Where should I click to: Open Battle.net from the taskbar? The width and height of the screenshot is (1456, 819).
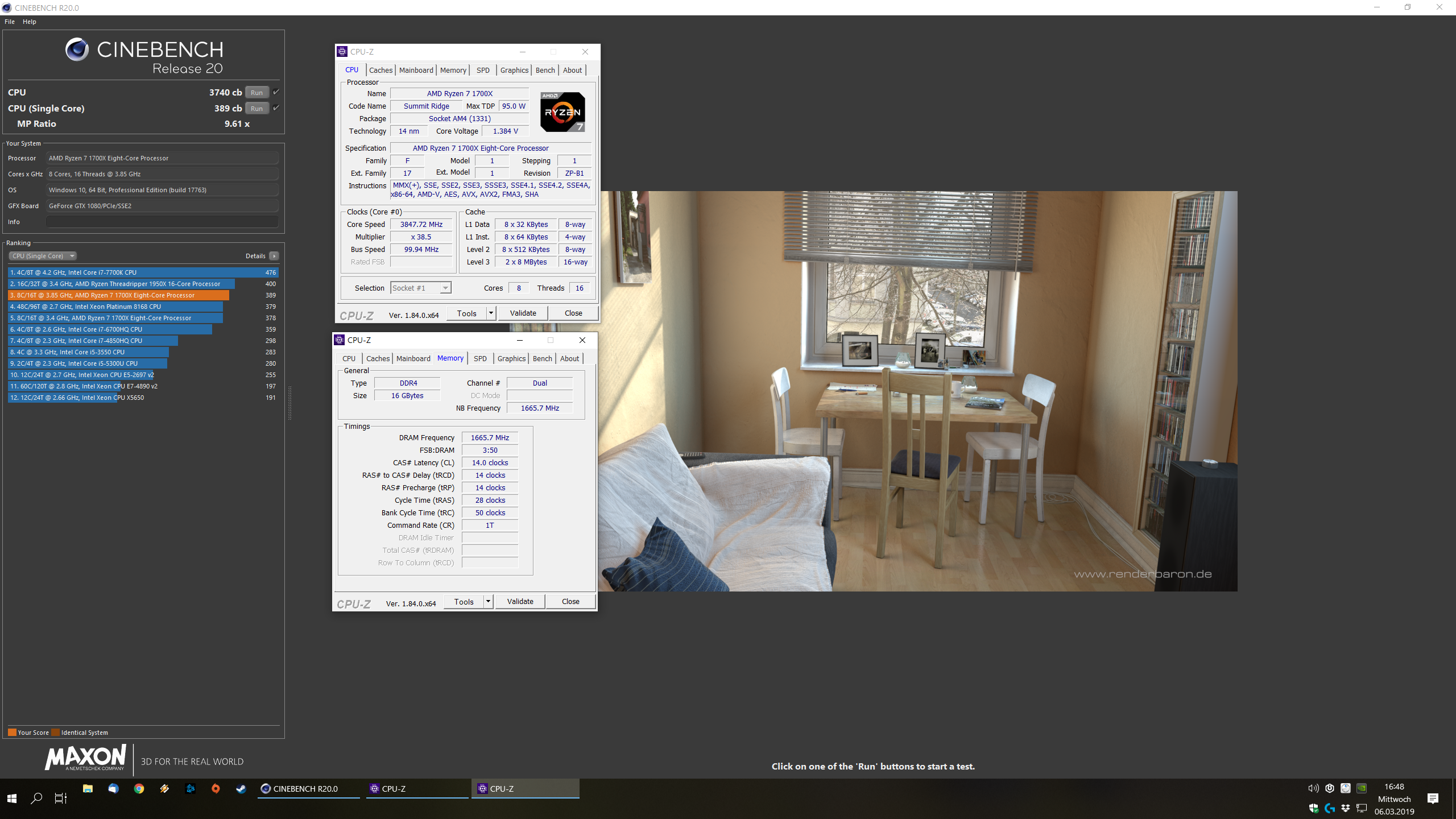[x=190, y=788]
